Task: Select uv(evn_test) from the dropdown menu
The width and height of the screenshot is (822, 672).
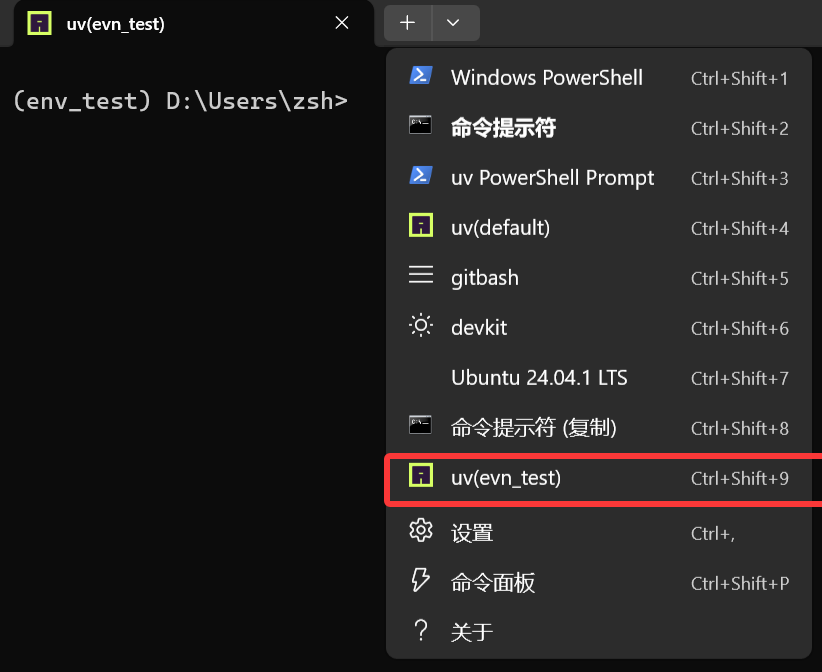Action: [599, 478]
